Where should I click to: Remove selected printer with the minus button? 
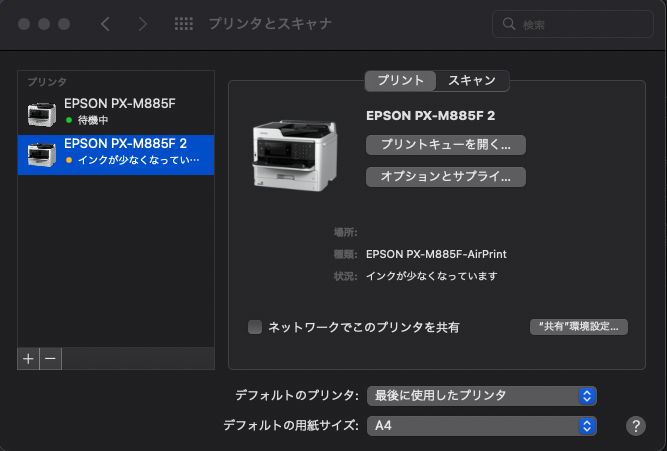pyautogui.click(x=51, y=359)
